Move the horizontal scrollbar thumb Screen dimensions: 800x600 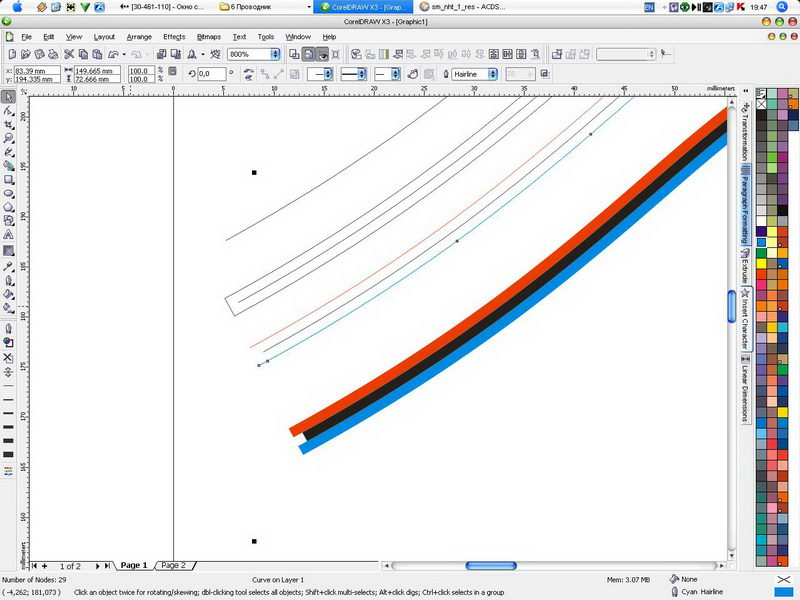tap(491, 566)
